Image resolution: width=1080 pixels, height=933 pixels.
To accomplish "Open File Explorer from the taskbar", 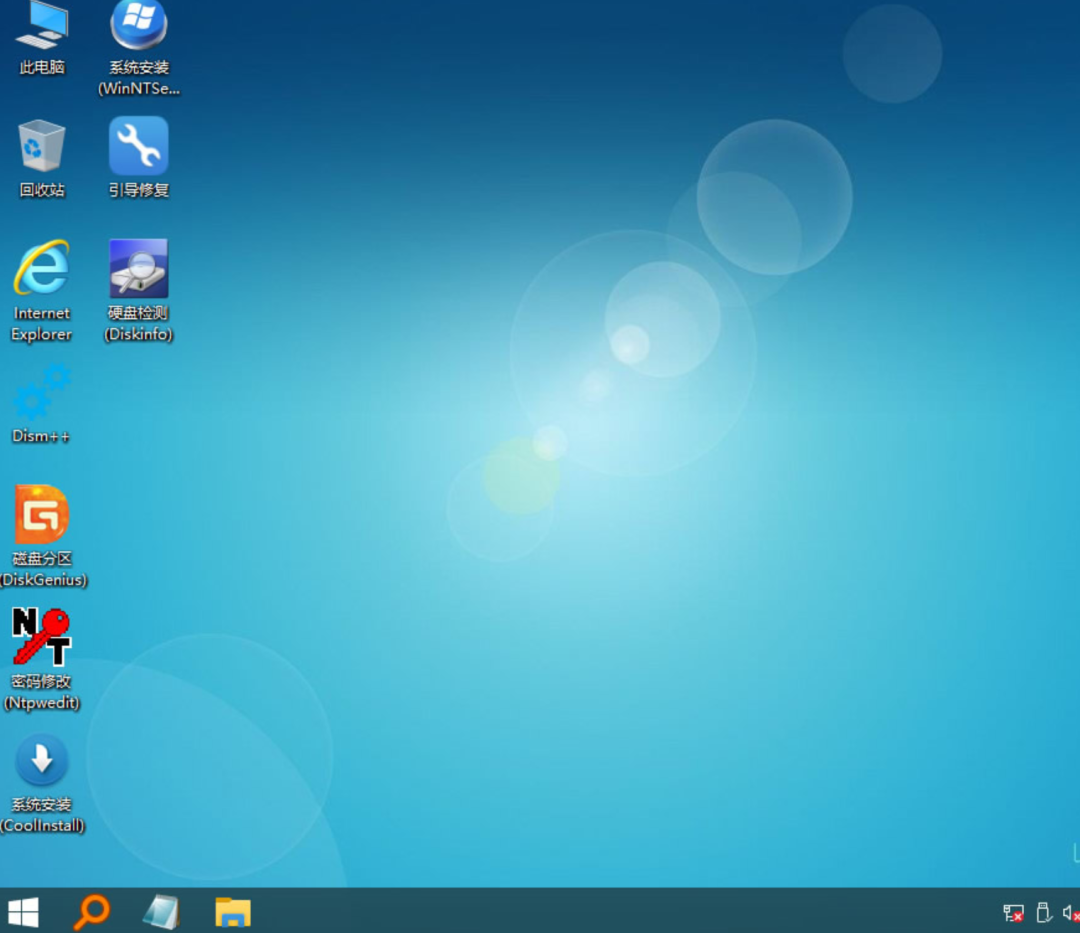I will click(233, 912).
